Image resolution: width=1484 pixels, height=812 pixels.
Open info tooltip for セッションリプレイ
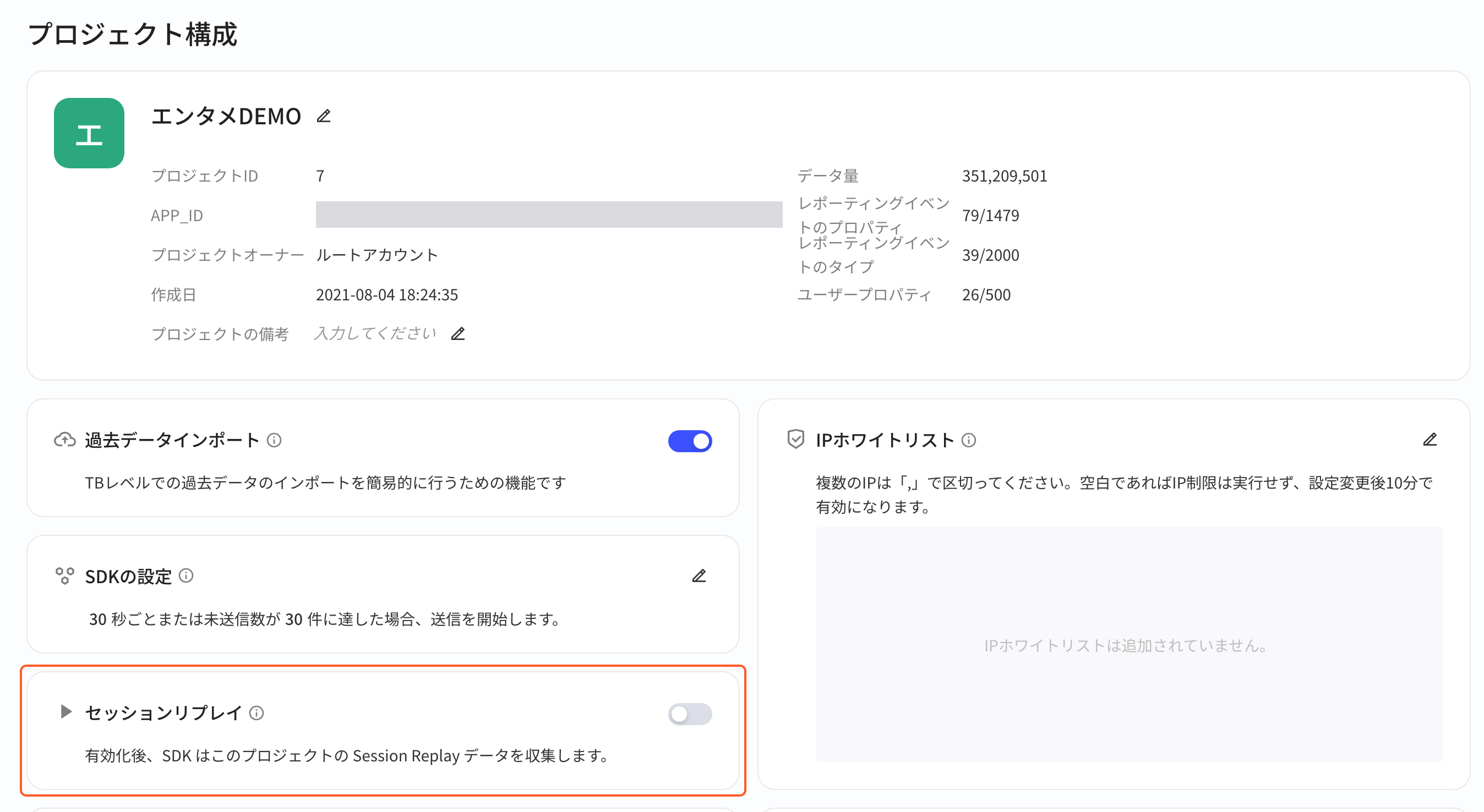tap(257, 714)
